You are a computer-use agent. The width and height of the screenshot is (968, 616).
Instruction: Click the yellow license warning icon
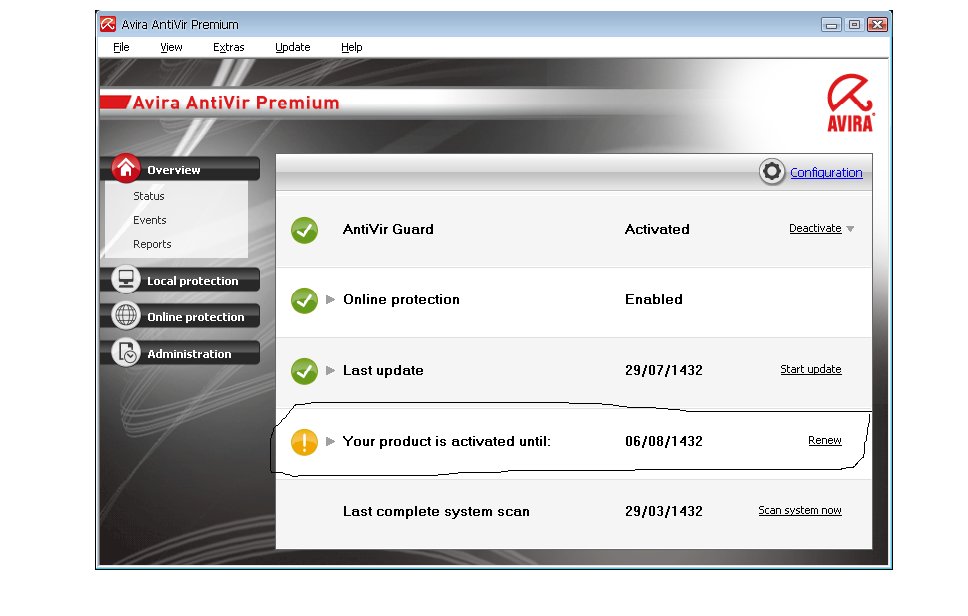[304, 442]
